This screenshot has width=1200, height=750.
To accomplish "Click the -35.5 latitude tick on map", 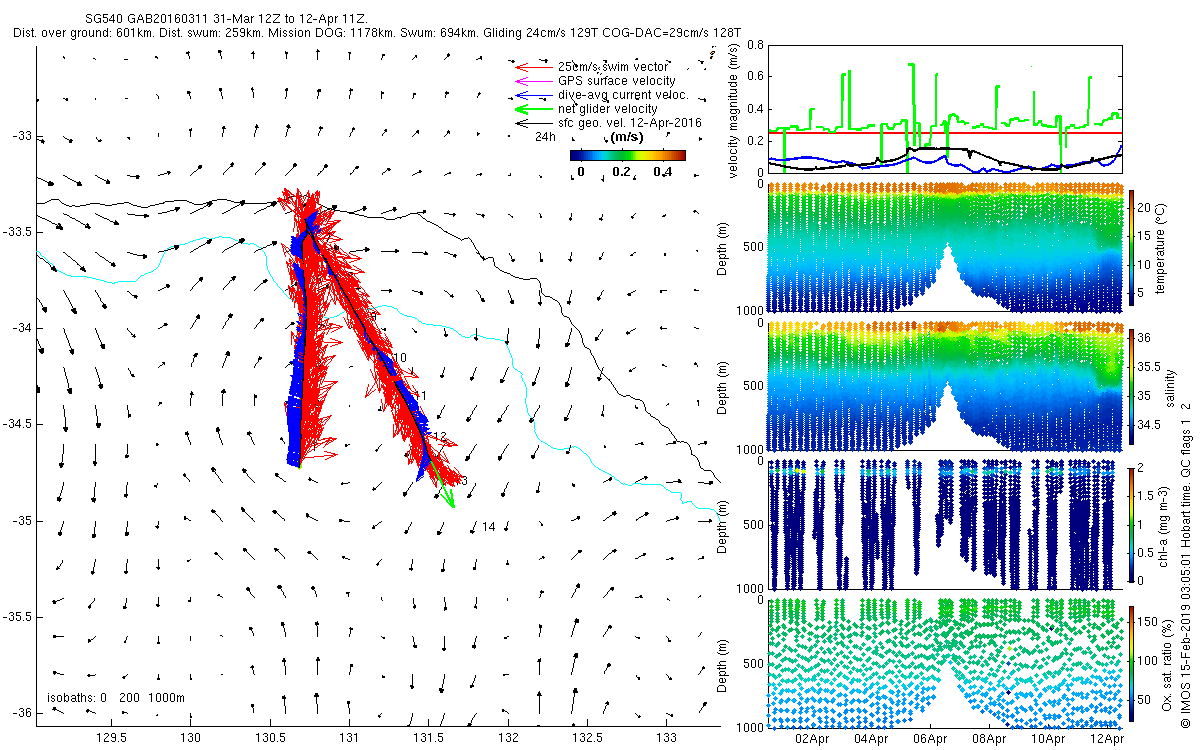I will click(x=18, y=617).
